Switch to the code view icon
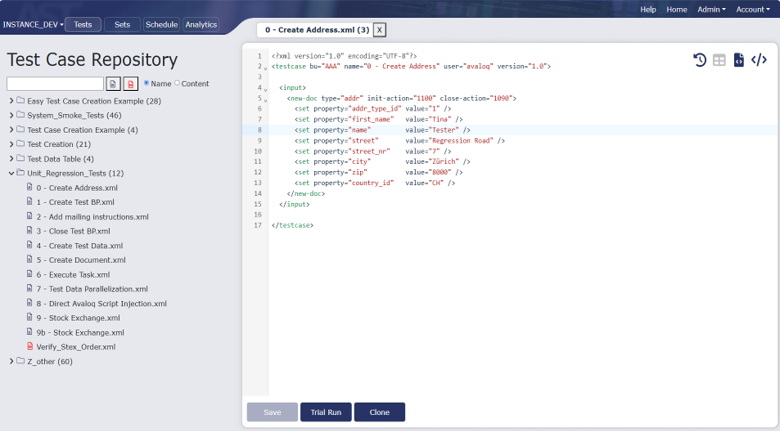780x431 pixels. pos(759,60)
